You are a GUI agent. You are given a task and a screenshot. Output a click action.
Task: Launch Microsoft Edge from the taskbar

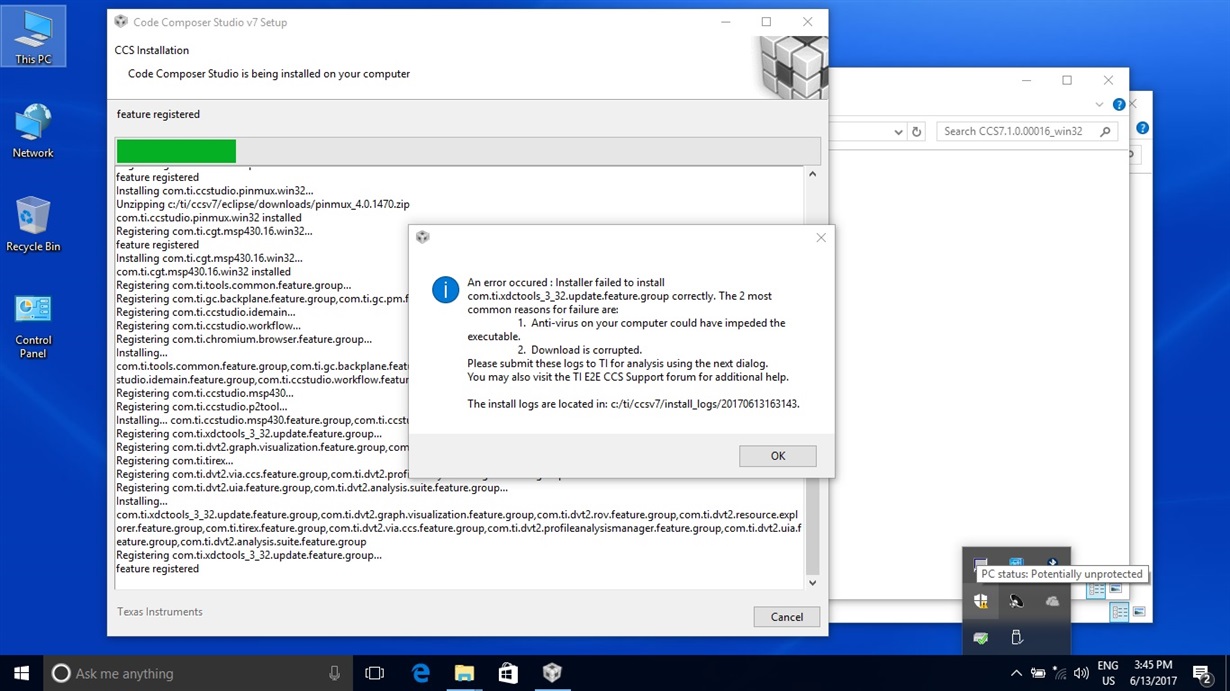tap(420, 673)
